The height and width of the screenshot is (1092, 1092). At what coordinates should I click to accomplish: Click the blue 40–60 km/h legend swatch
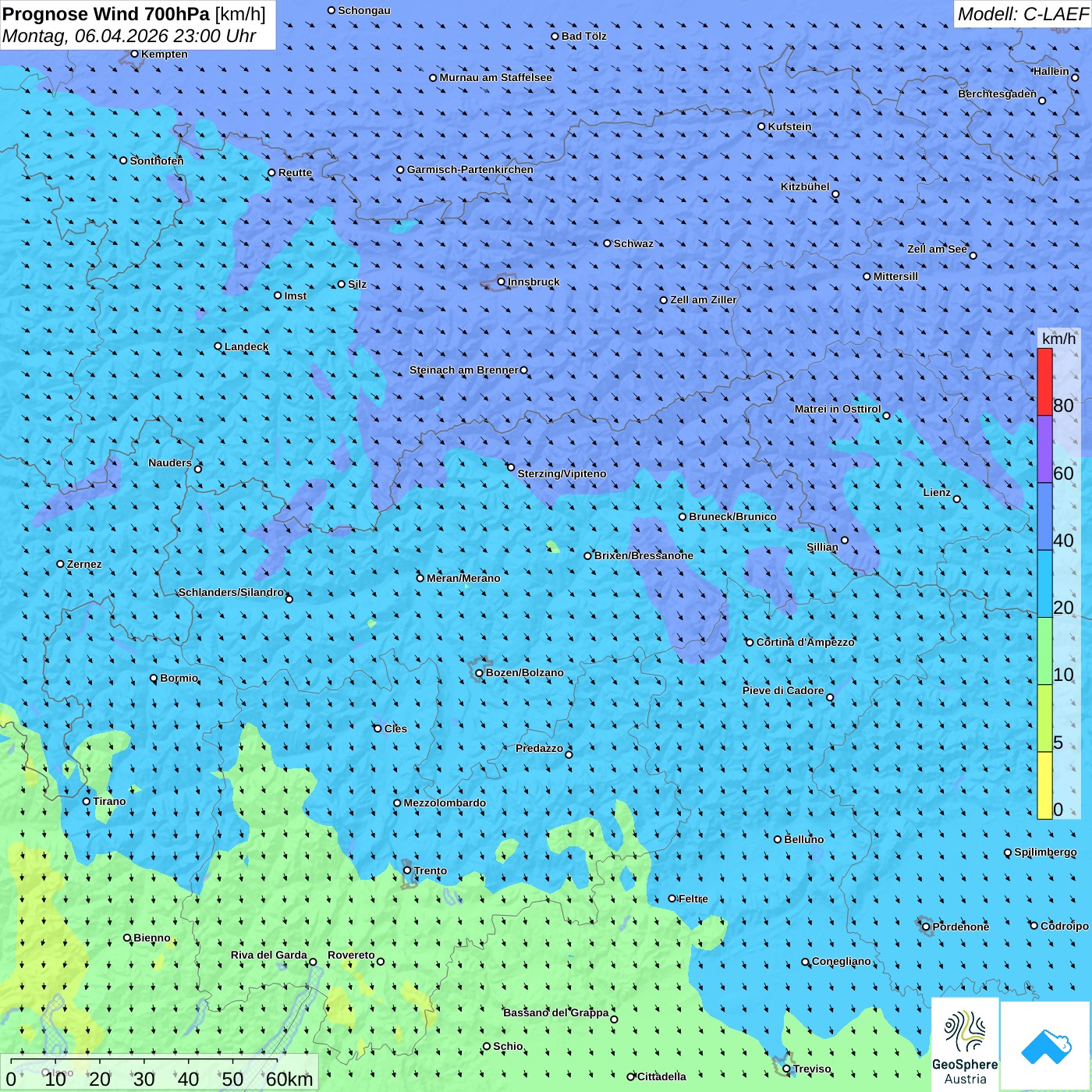click(1044, 516)
